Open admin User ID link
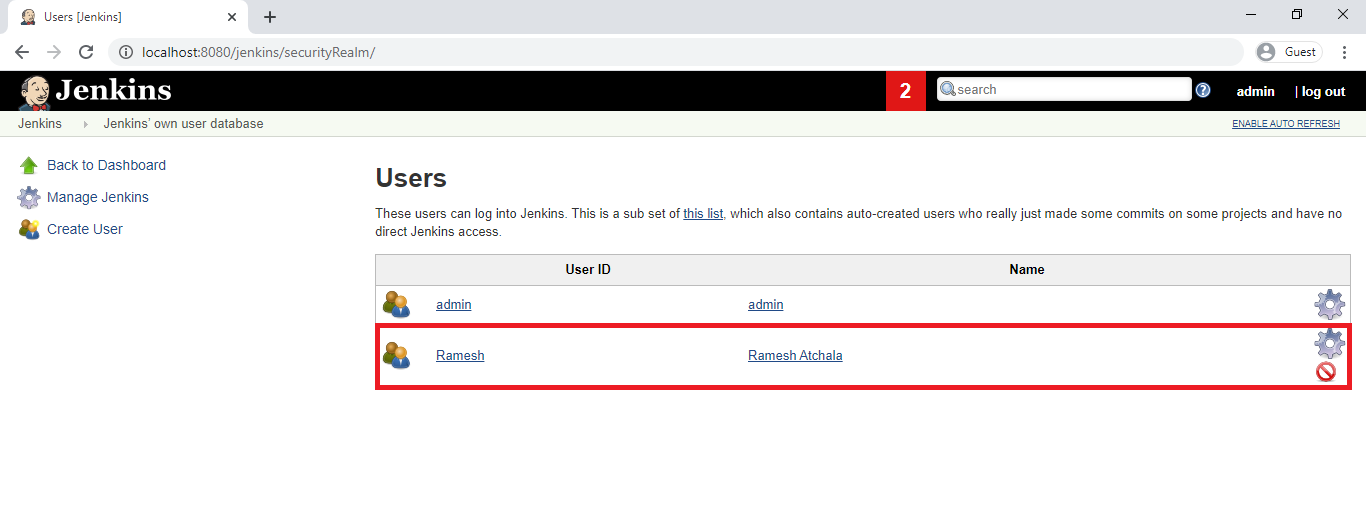Screen dimensions: 1366x526 pos(454,305)
